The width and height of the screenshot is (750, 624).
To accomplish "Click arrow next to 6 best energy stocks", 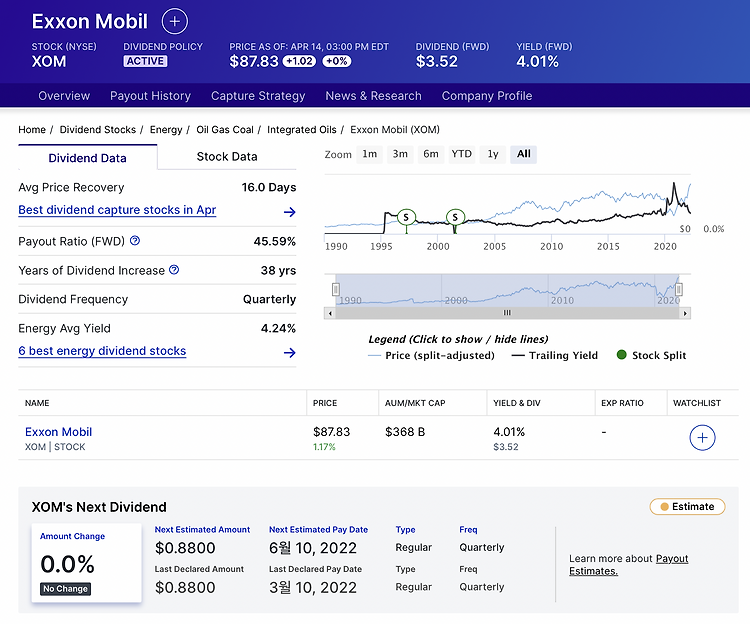I will point(289,353).
